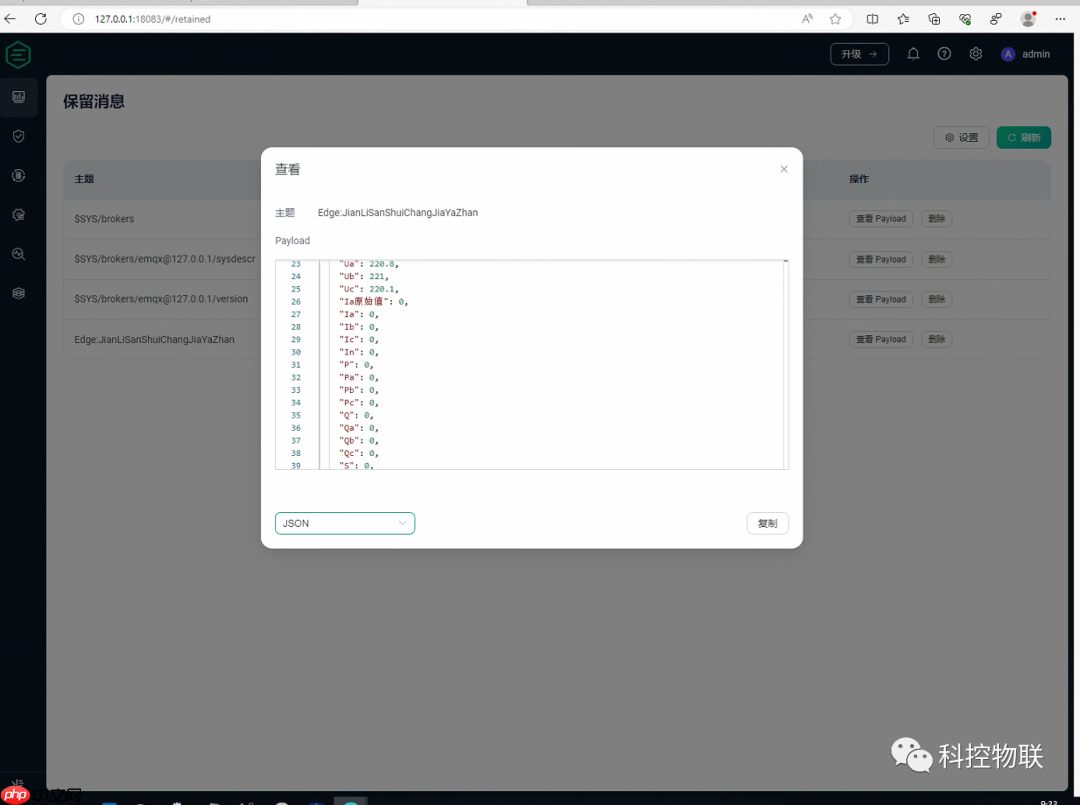Open the dashboard monitoring sidebar icon
Screen dimensions: 1080x805
[x=19, y=97]
